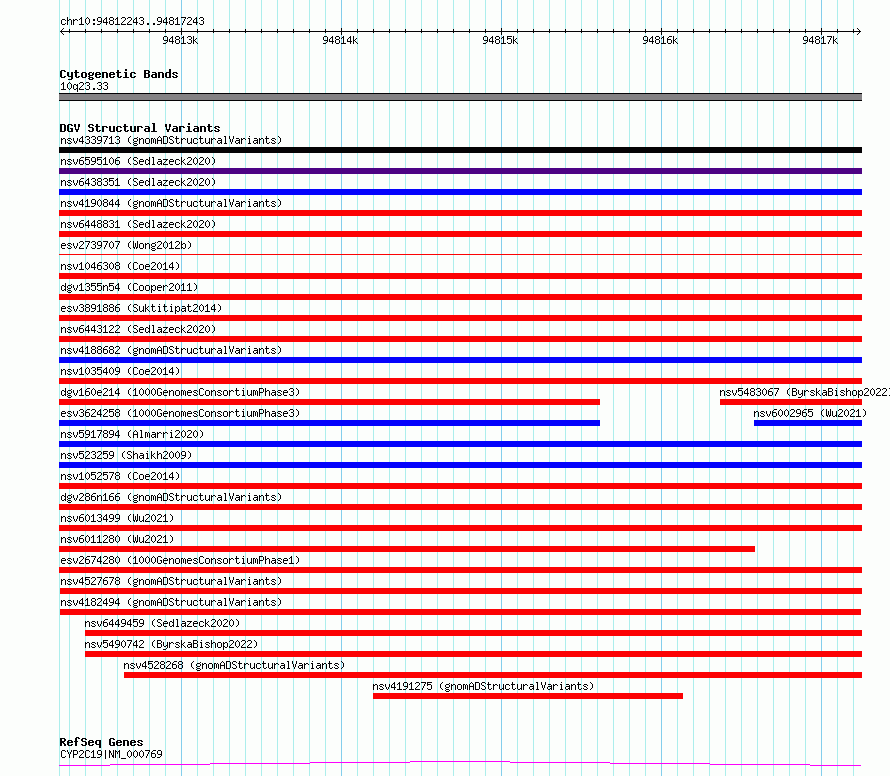Click the 94817k ruler tick label
This screenshot has height=776, width=890.
tap(820, 40)
